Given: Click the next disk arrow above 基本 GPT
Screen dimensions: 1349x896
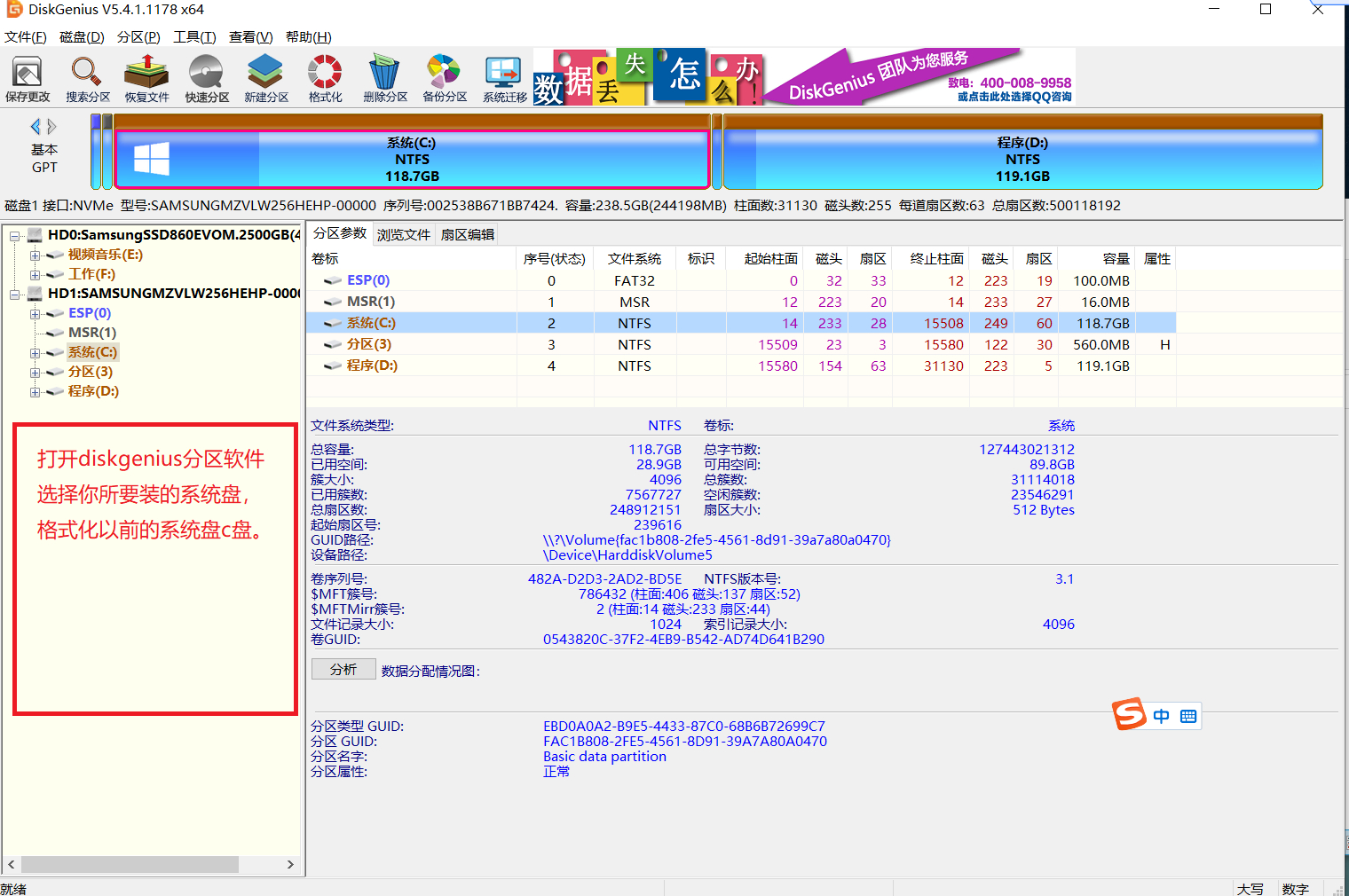Looking at the screenshot, I should pyautogui.click(x=52, y=127).
